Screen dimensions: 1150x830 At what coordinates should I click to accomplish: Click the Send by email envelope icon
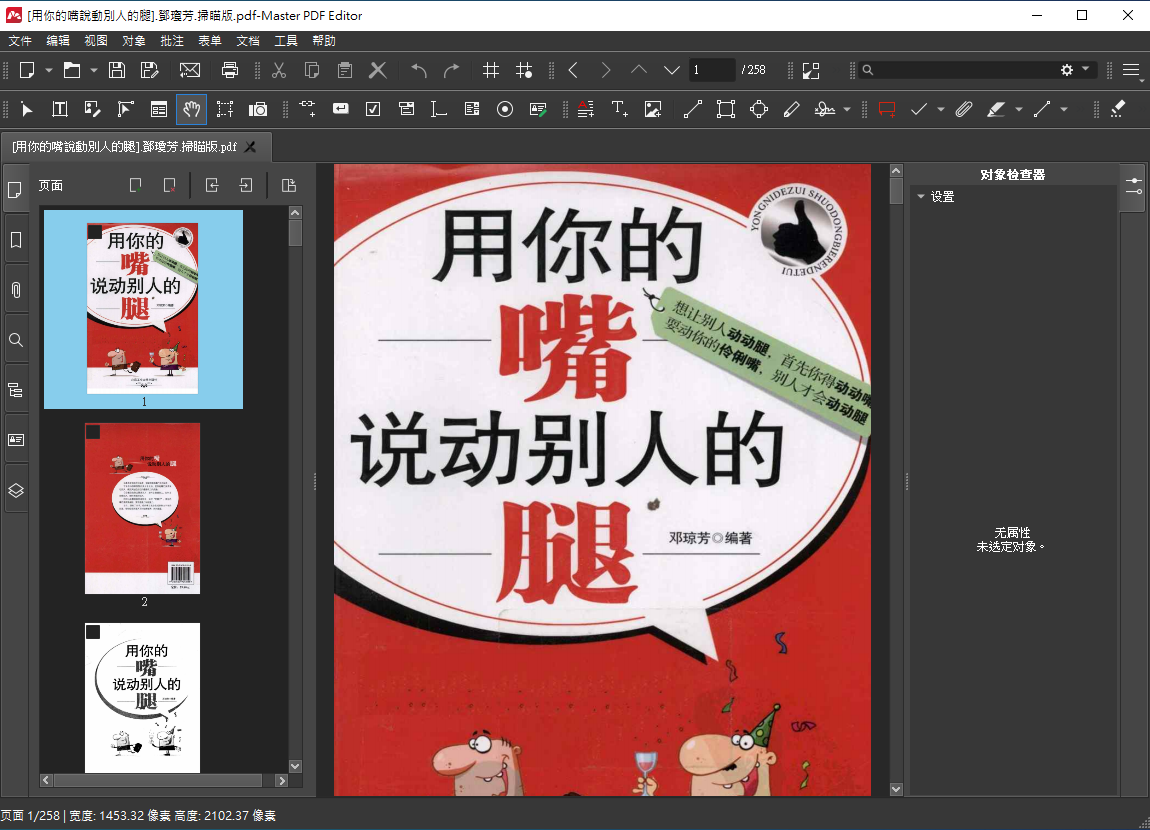click(190, 70)
